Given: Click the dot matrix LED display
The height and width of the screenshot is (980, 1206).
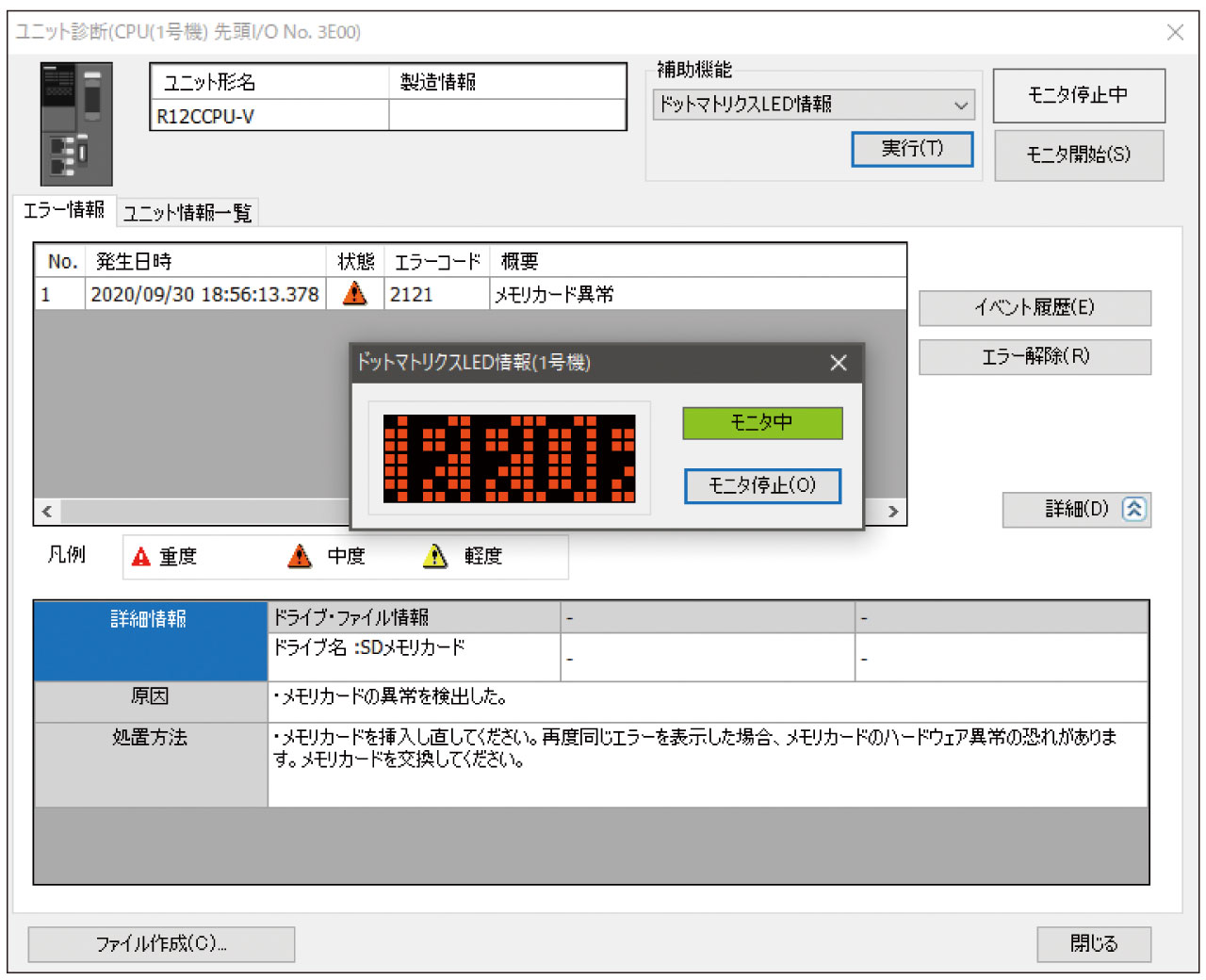Looking at the screenshot, I should [509, 459].
